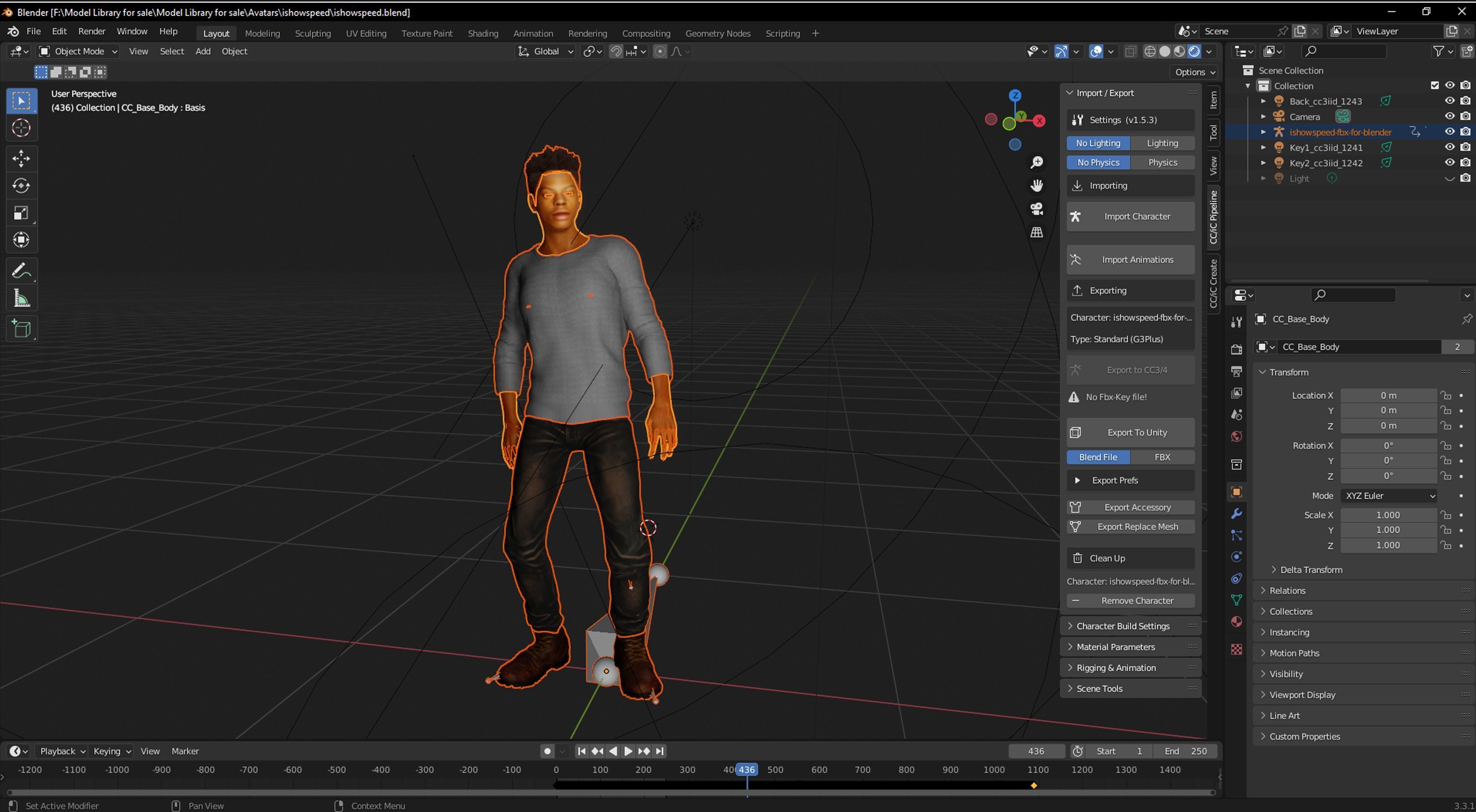Open CC/iC Create sidebar tab

[1213, 284]
